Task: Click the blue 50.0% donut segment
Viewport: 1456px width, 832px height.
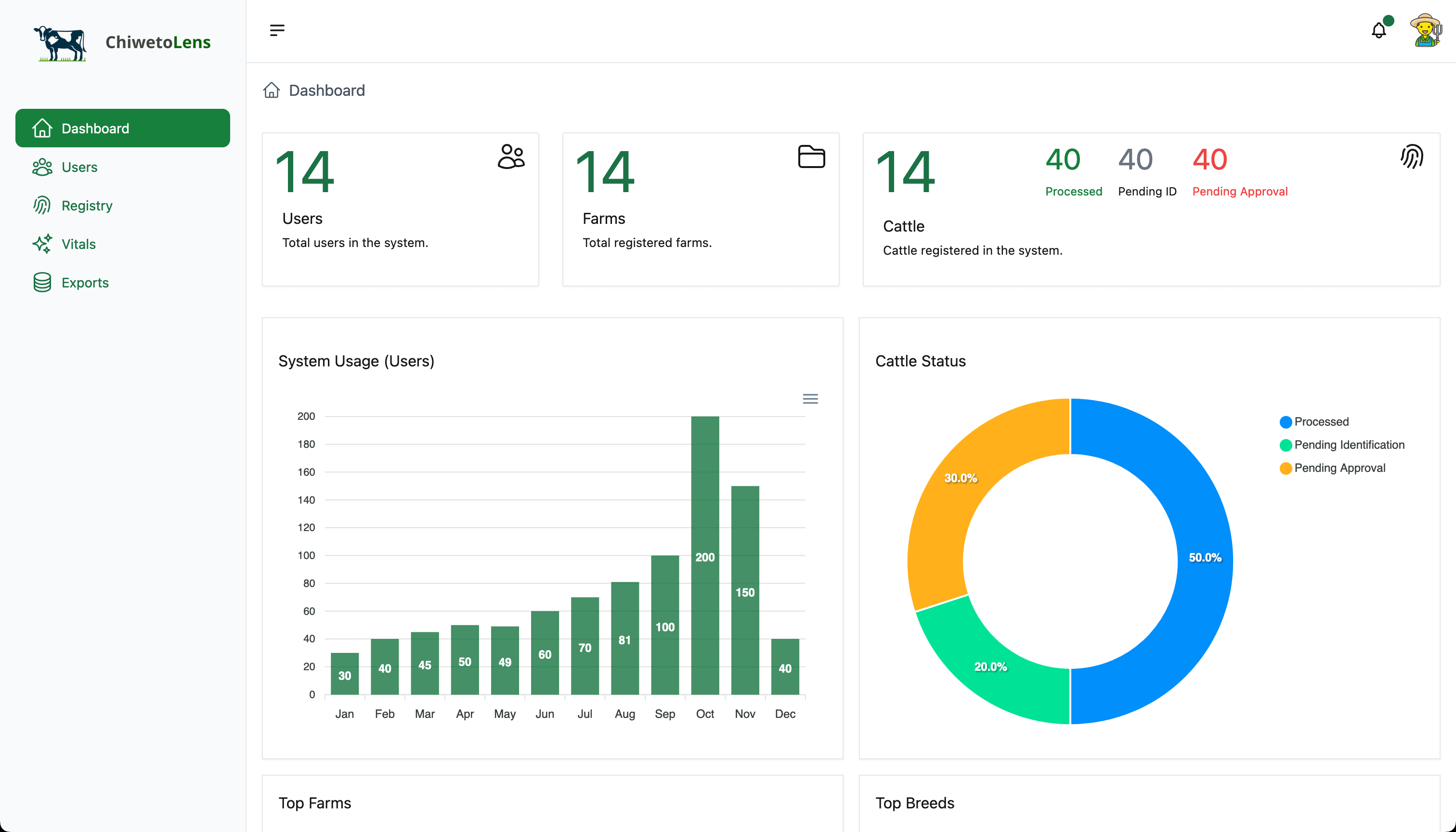Action: click(x=1205, y=561)
